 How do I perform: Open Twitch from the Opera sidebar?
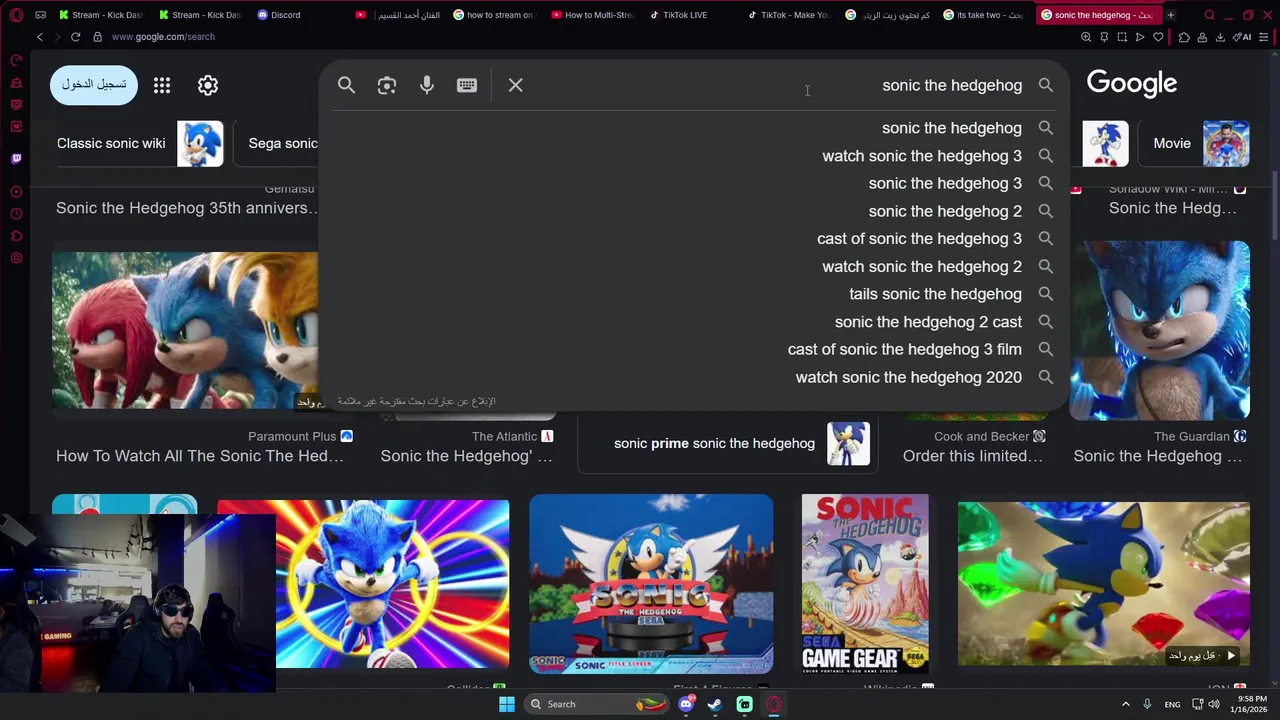pos(16,159)
